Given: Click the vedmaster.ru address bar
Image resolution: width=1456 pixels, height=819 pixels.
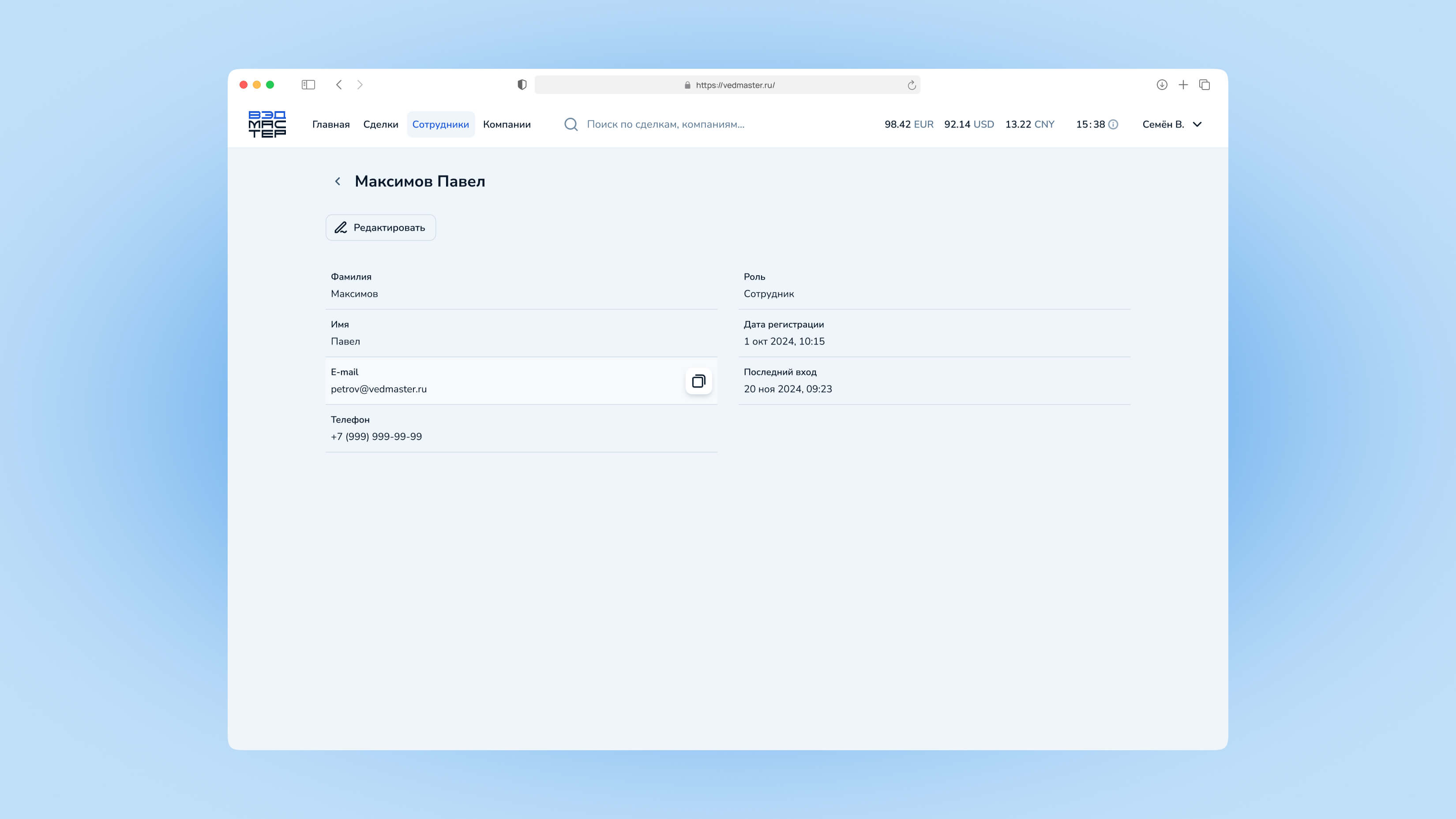Looking at the screenshot, I should [734, 85].
